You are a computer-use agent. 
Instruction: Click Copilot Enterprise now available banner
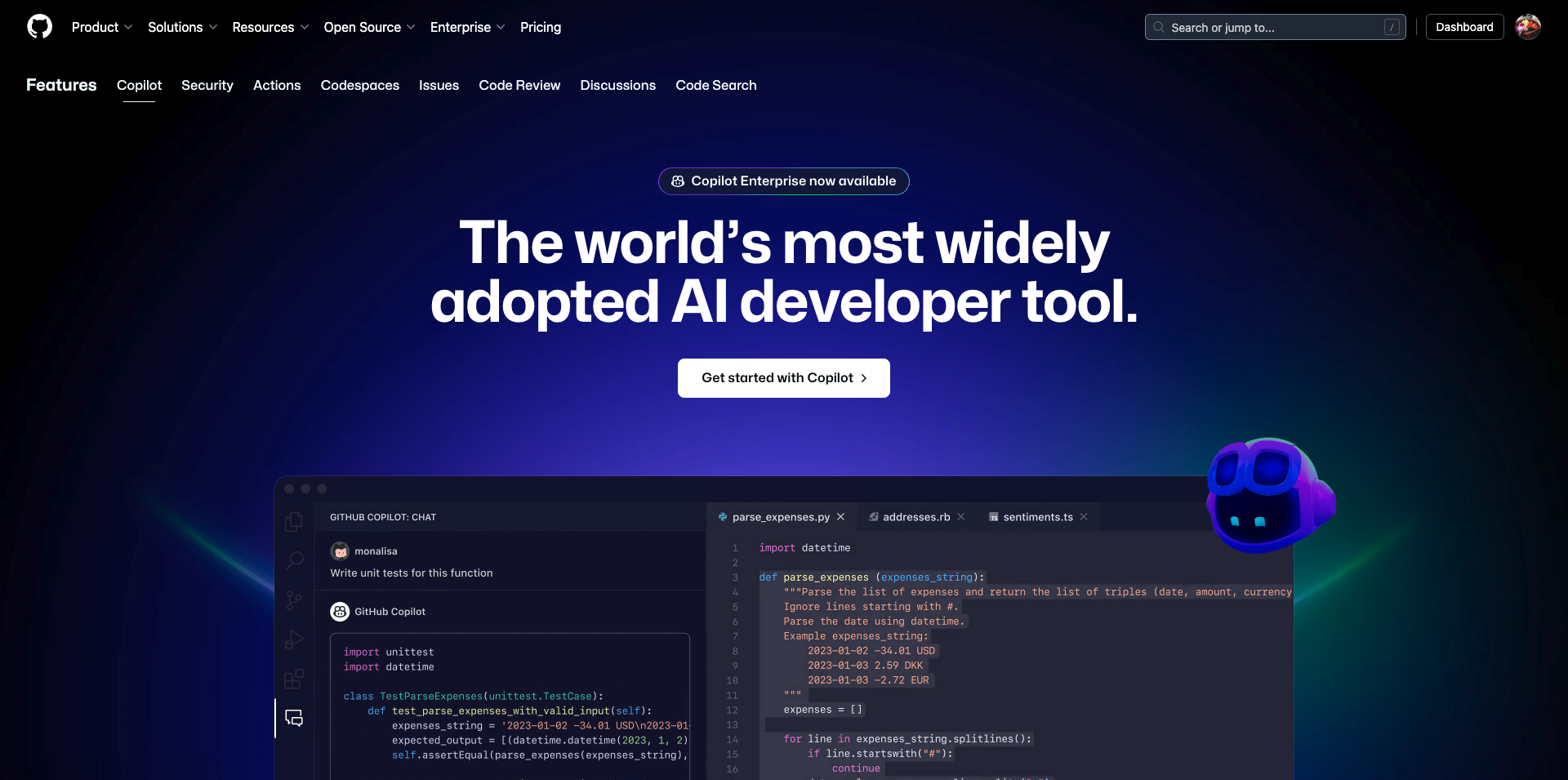(x=784, y=181)
